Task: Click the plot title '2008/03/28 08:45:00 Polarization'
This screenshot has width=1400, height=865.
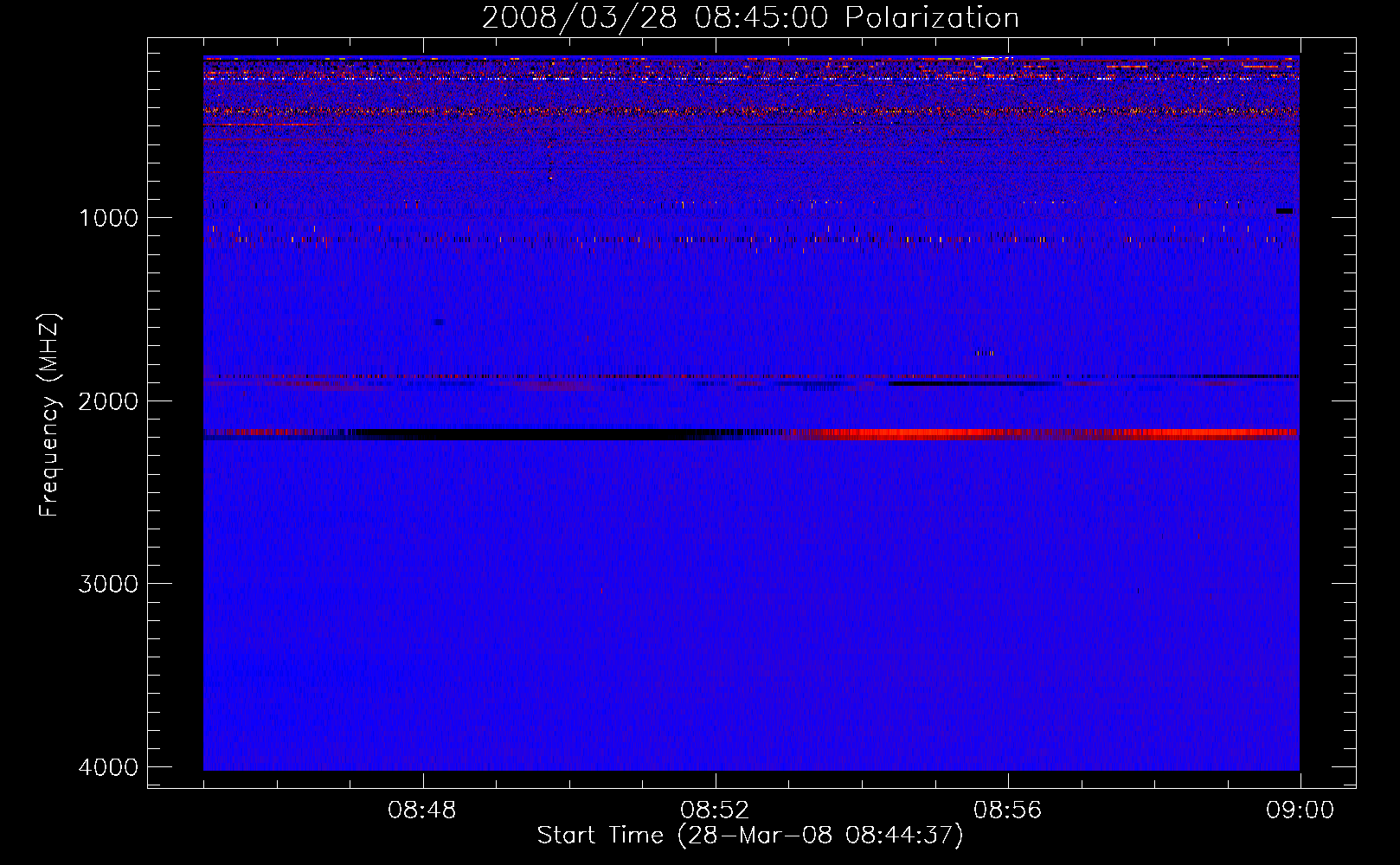Action: pyautogui.click(x=750, y=17)
